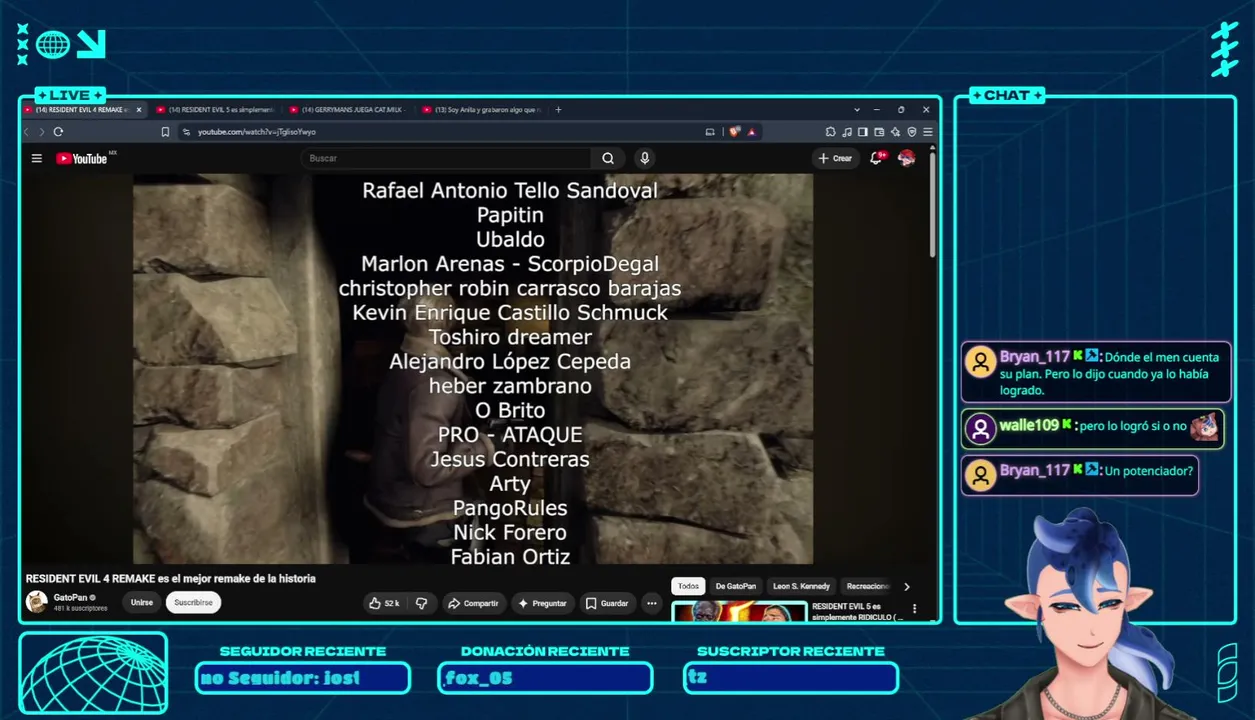The image size is (1255, 720).
Task: Subscribe to GatoPan with Suscribirse
Action: pos(193,603)
